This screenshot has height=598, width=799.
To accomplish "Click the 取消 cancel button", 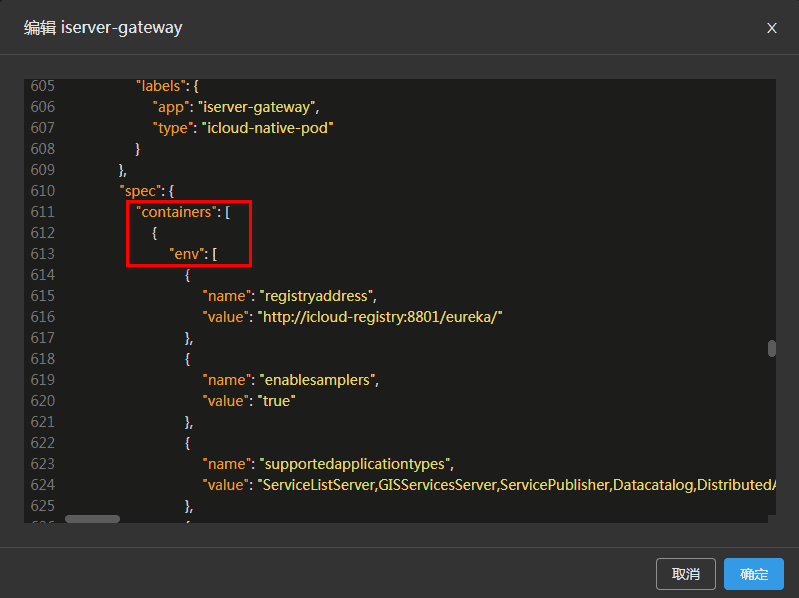I will (x=685, y=574).
